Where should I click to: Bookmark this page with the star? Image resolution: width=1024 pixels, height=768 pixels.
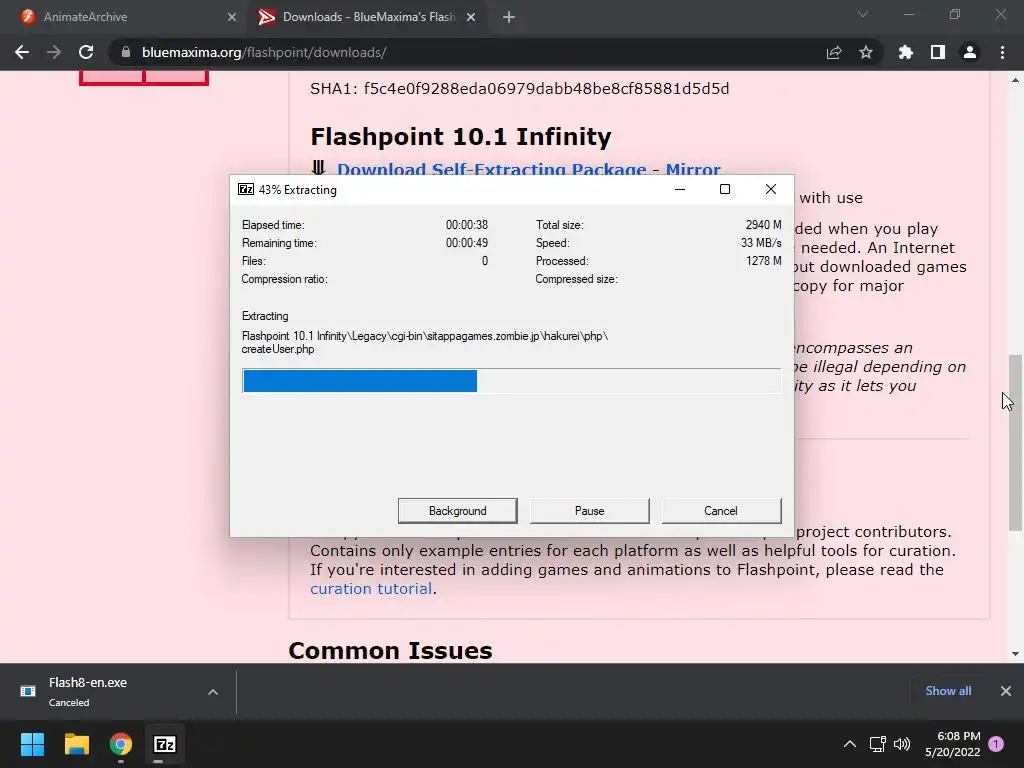pos(866,52)
